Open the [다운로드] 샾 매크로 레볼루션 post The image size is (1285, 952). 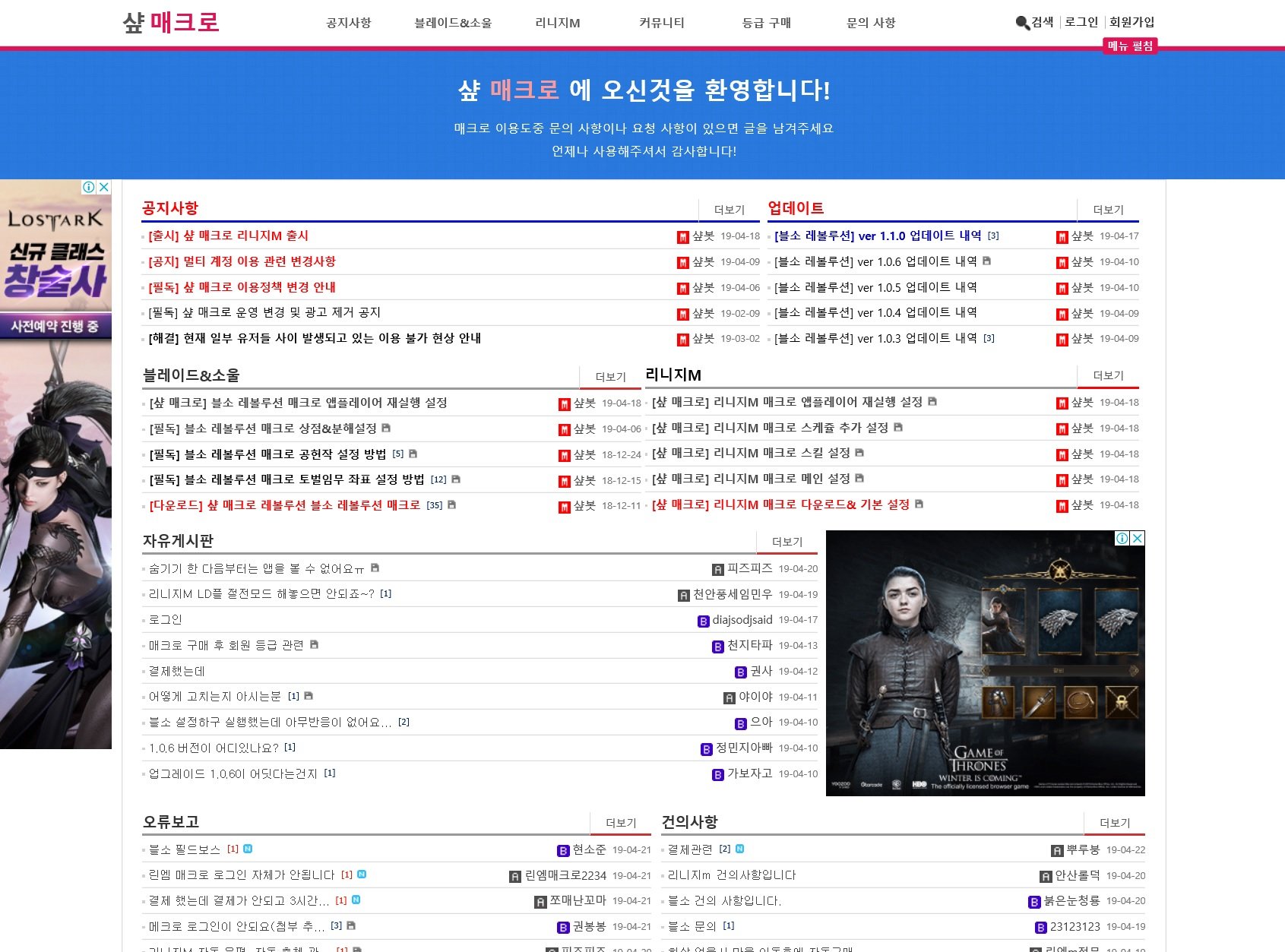[x=284, y=505]
